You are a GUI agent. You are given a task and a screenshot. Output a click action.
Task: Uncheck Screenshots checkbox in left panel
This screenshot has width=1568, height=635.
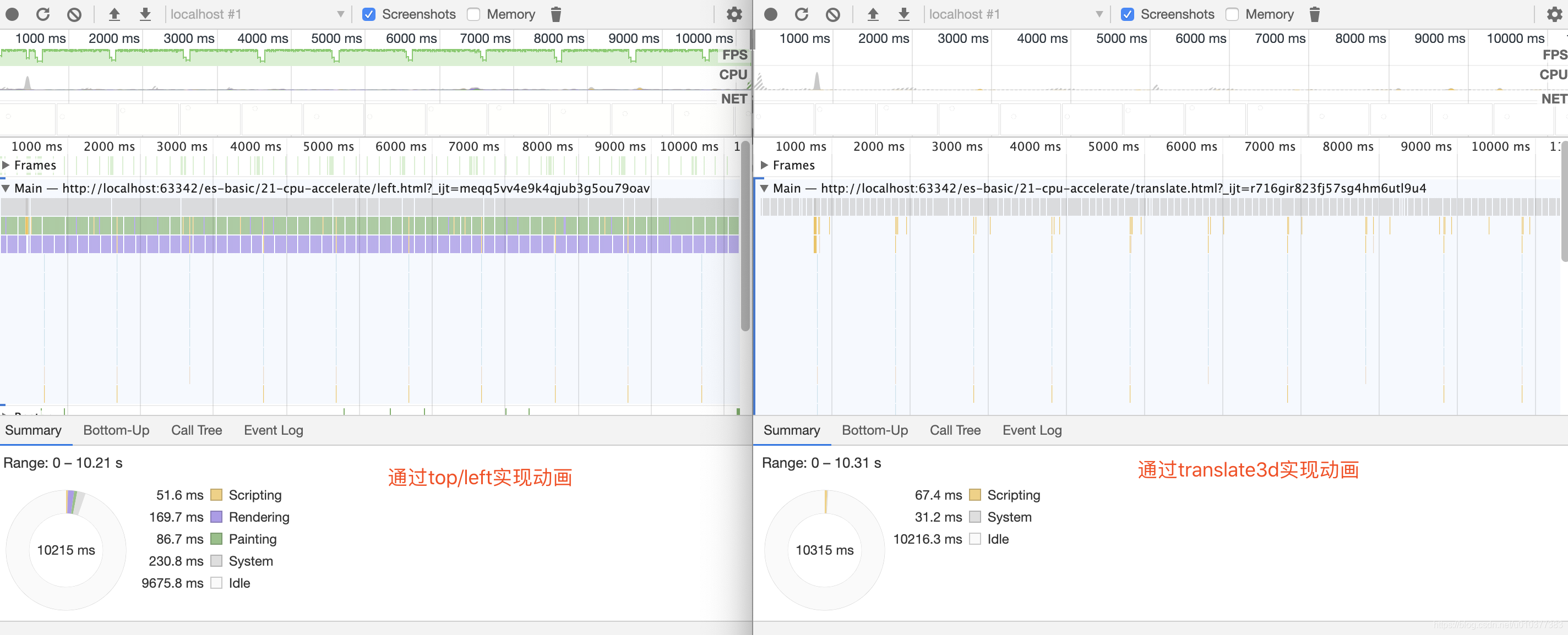coord(369,14)
